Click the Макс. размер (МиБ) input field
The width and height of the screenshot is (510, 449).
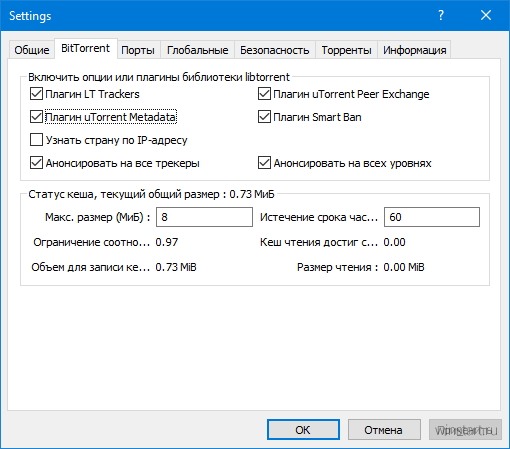pos(204,217)
